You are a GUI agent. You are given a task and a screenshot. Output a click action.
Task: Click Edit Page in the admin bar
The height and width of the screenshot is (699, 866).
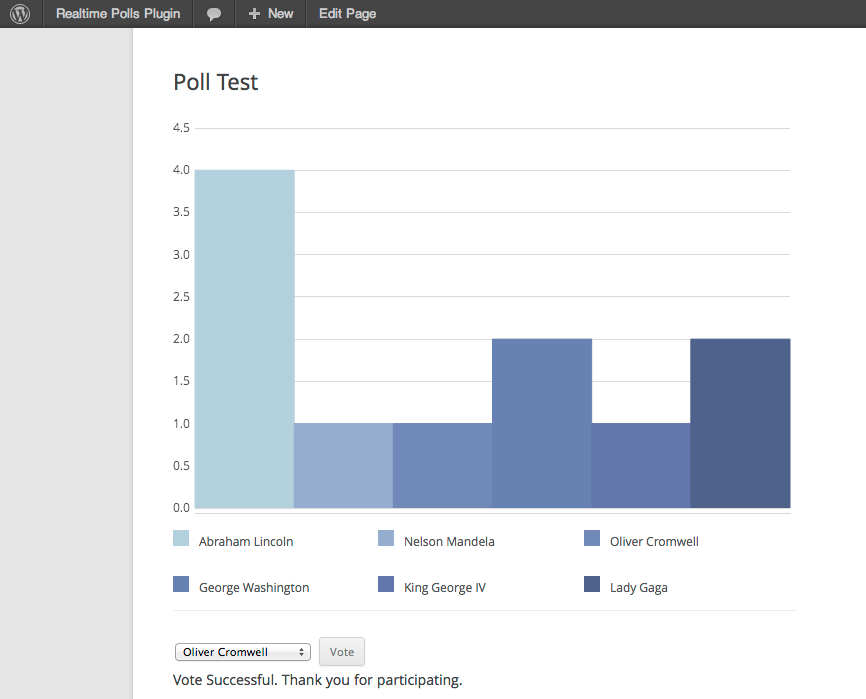[347, 14]
